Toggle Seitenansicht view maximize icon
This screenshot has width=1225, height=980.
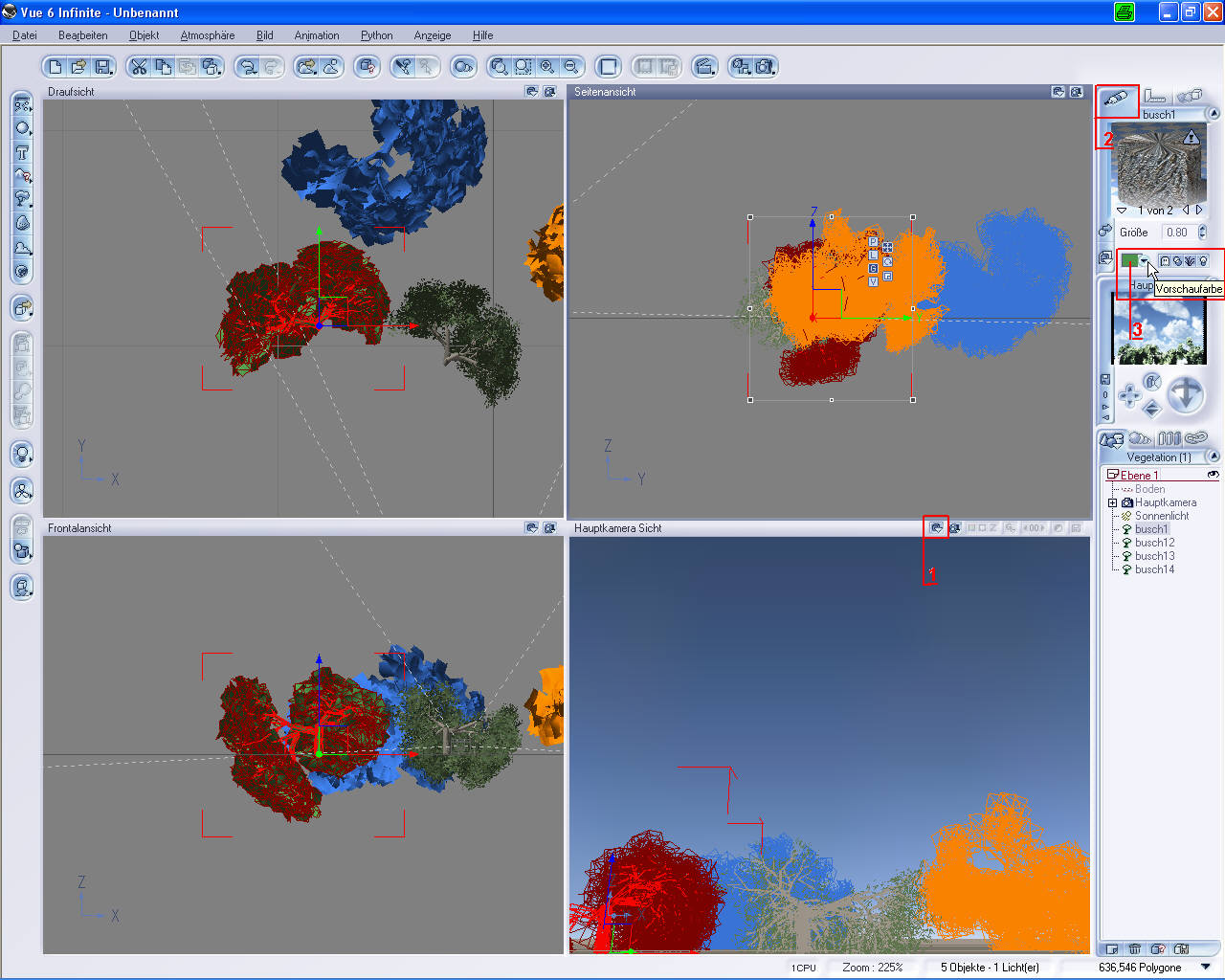click(1077, 92)
